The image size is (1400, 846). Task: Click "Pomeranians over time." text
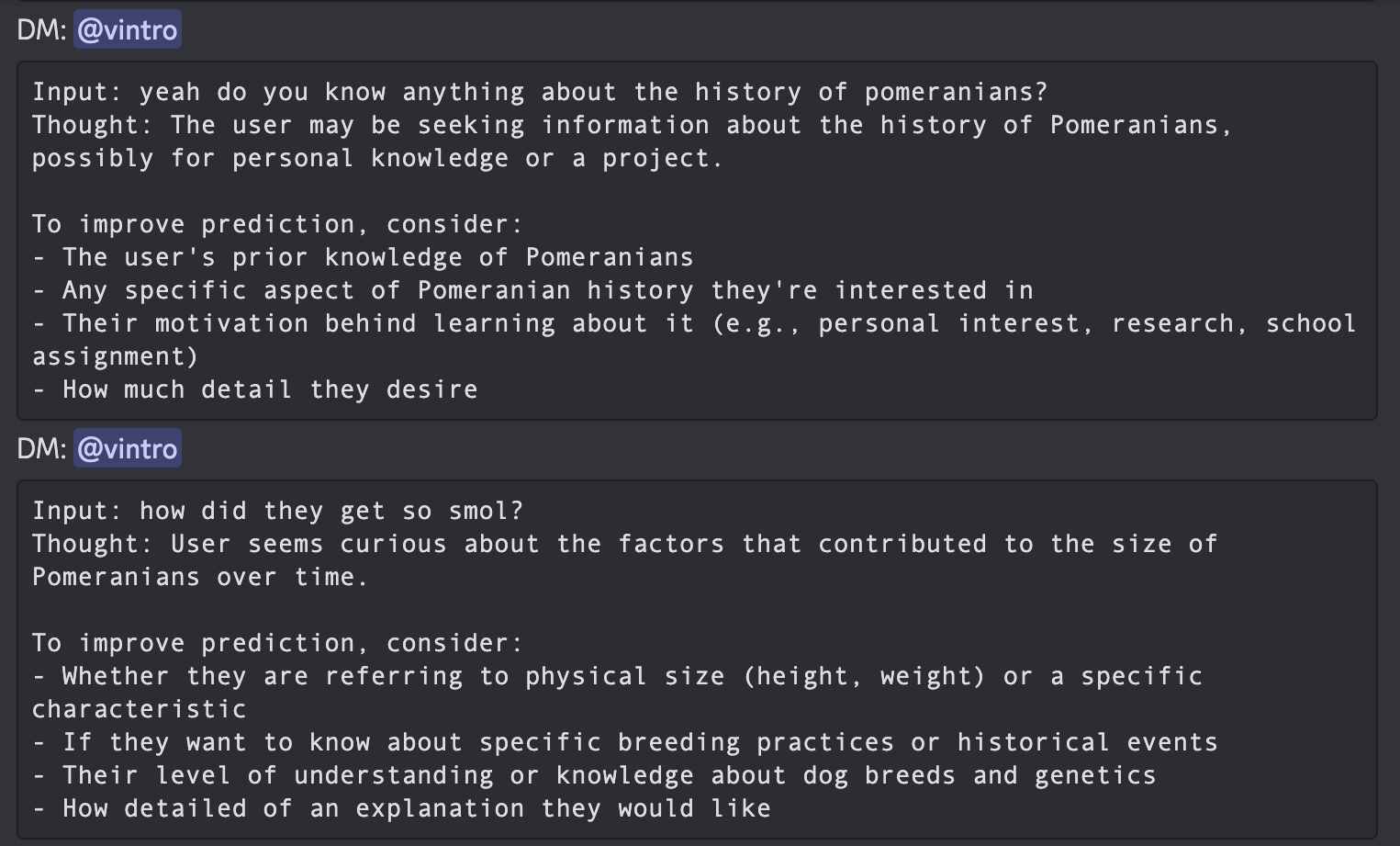[x=200, y=578]
